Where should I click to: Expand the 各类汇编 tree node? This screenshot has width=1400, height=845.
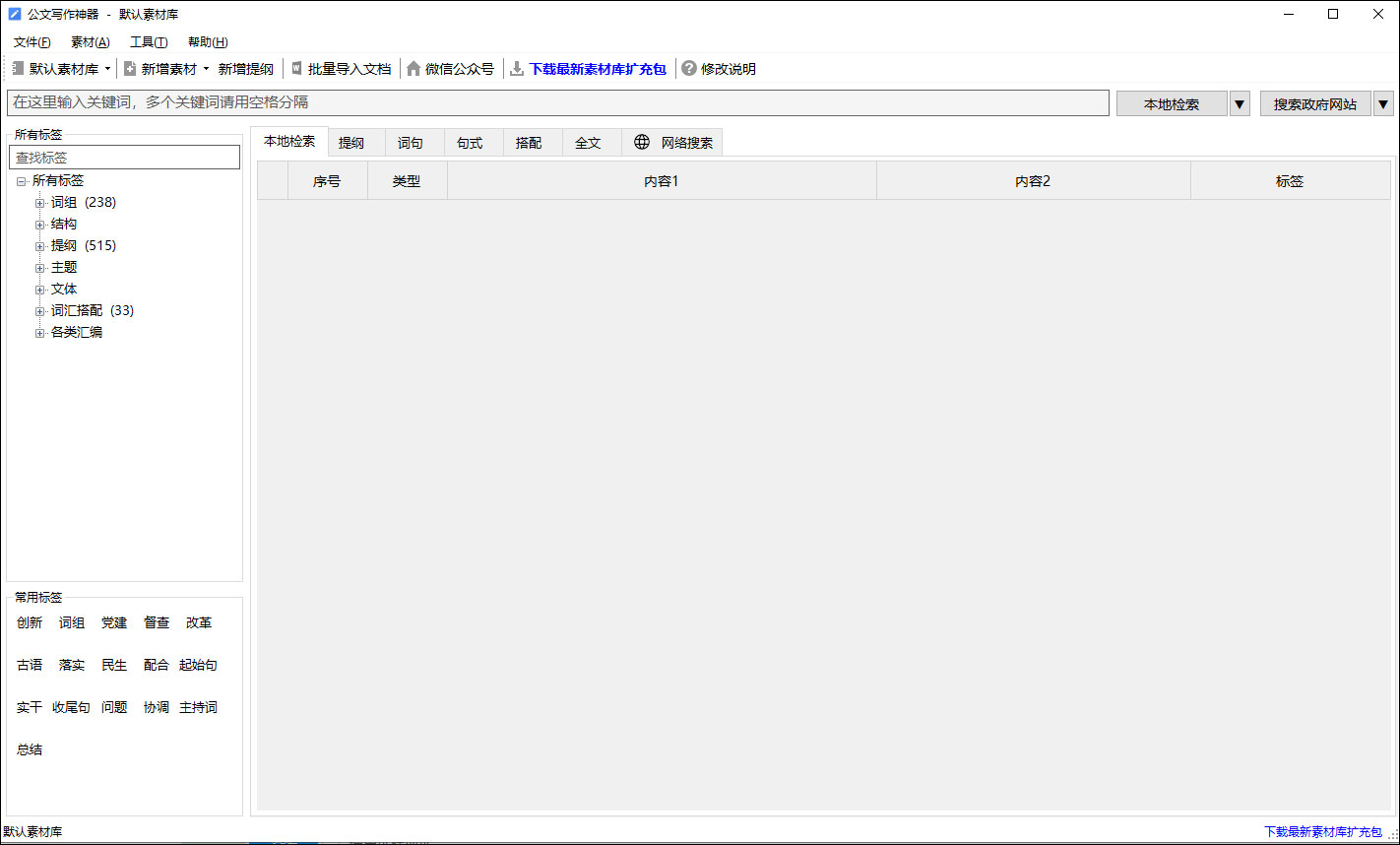(x=40, y=333)
